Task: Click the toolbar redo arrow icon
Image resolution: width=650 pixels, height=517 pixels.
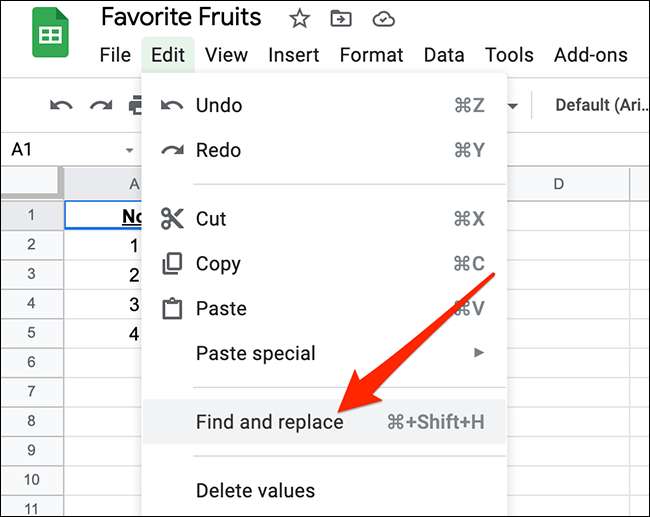Action: click(100, 105)
